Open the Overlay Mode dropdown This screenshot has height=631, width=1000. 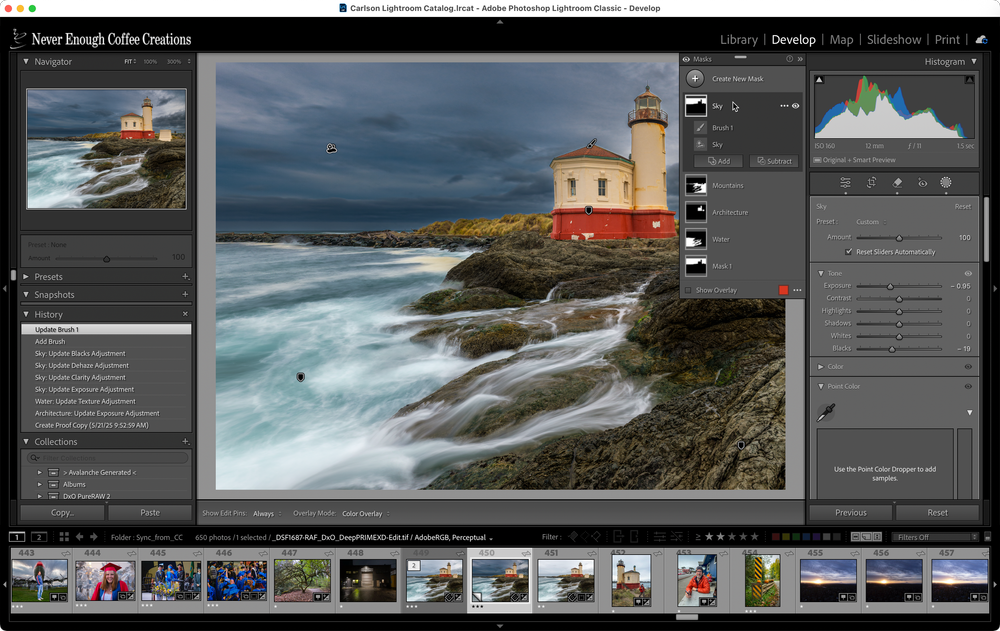365,513
